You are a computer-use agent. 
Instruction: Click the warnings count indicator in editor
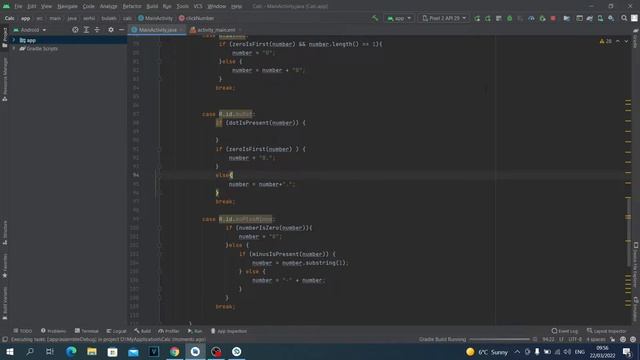[x=605, y=41]
